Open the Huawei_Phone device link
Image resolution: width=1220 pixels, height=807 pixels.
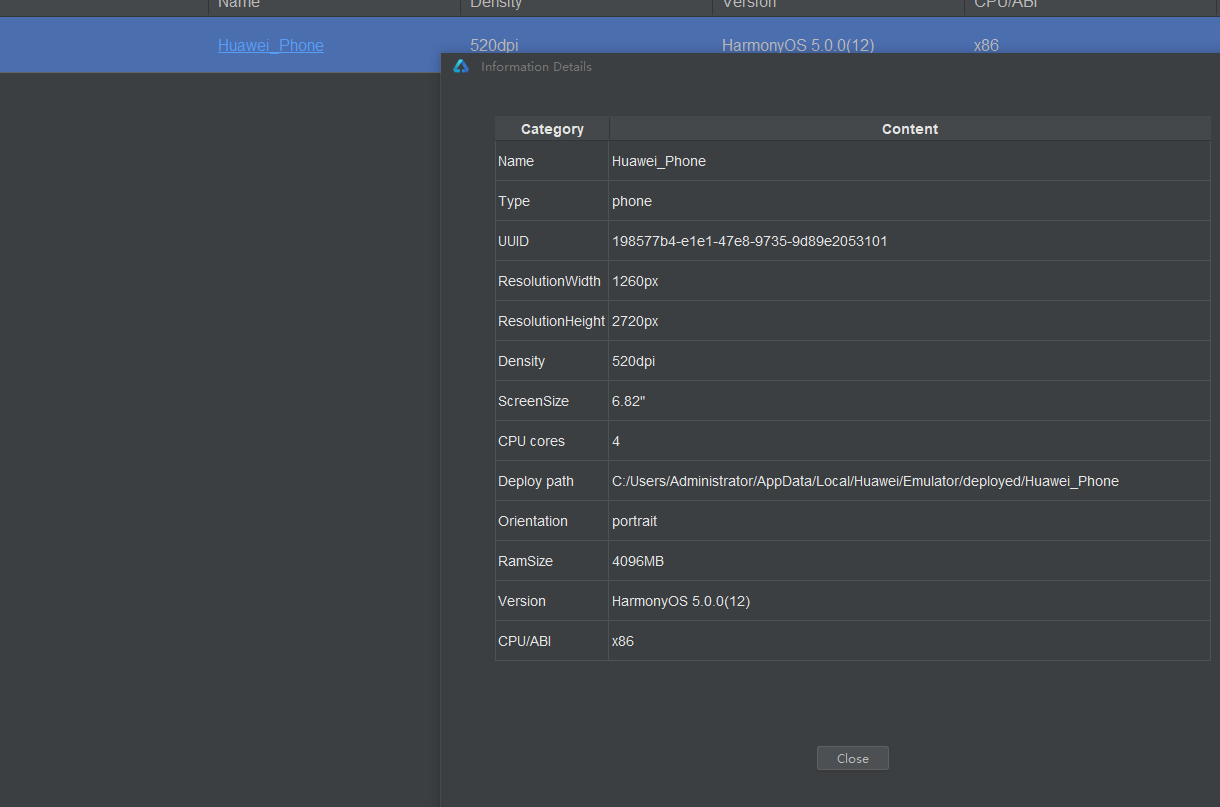pos(271,45)
